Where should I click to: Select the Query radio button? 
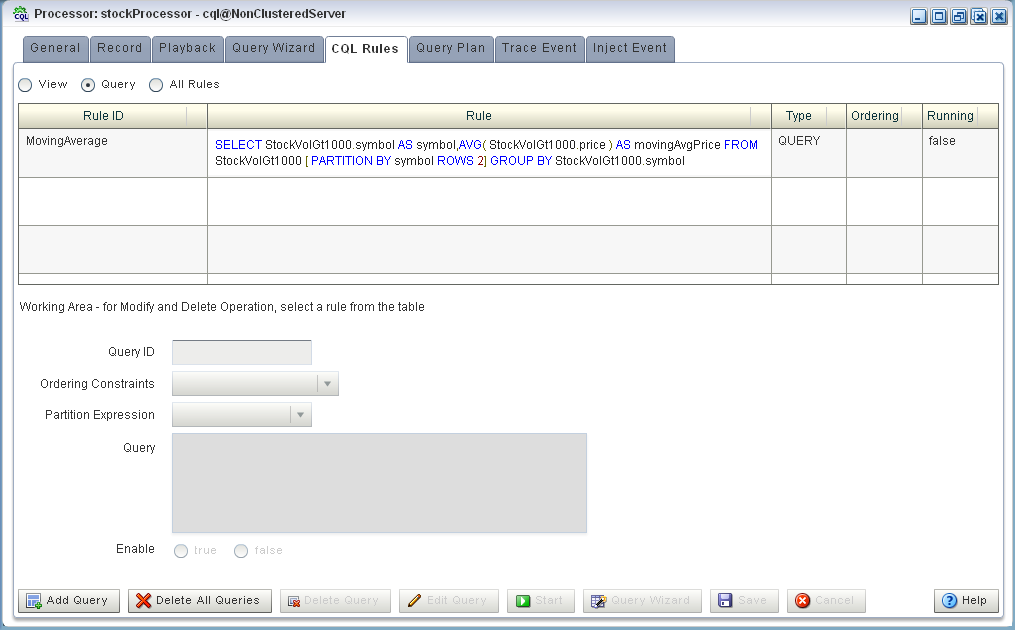[86, 84]
